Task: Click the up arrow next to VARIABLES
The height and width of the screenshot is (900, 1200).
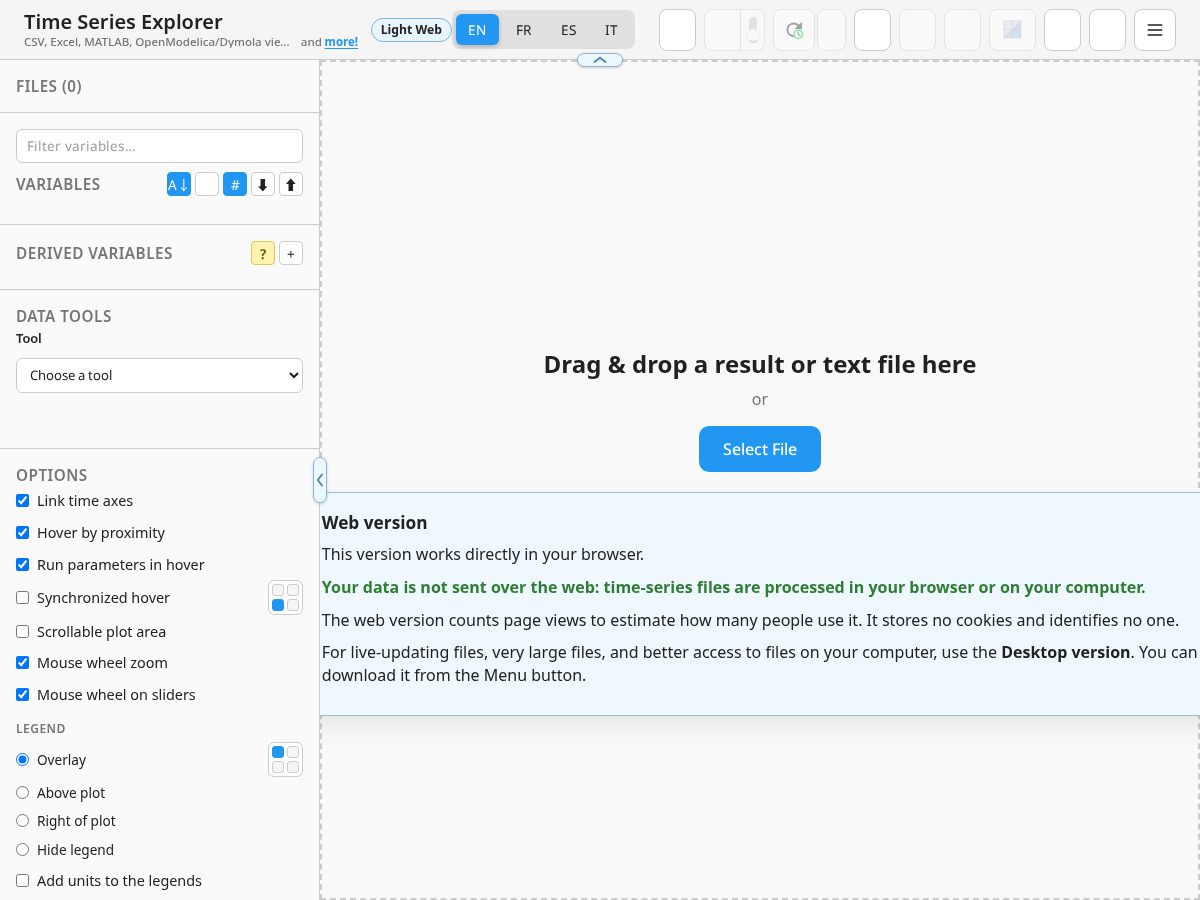Action: 291,184
